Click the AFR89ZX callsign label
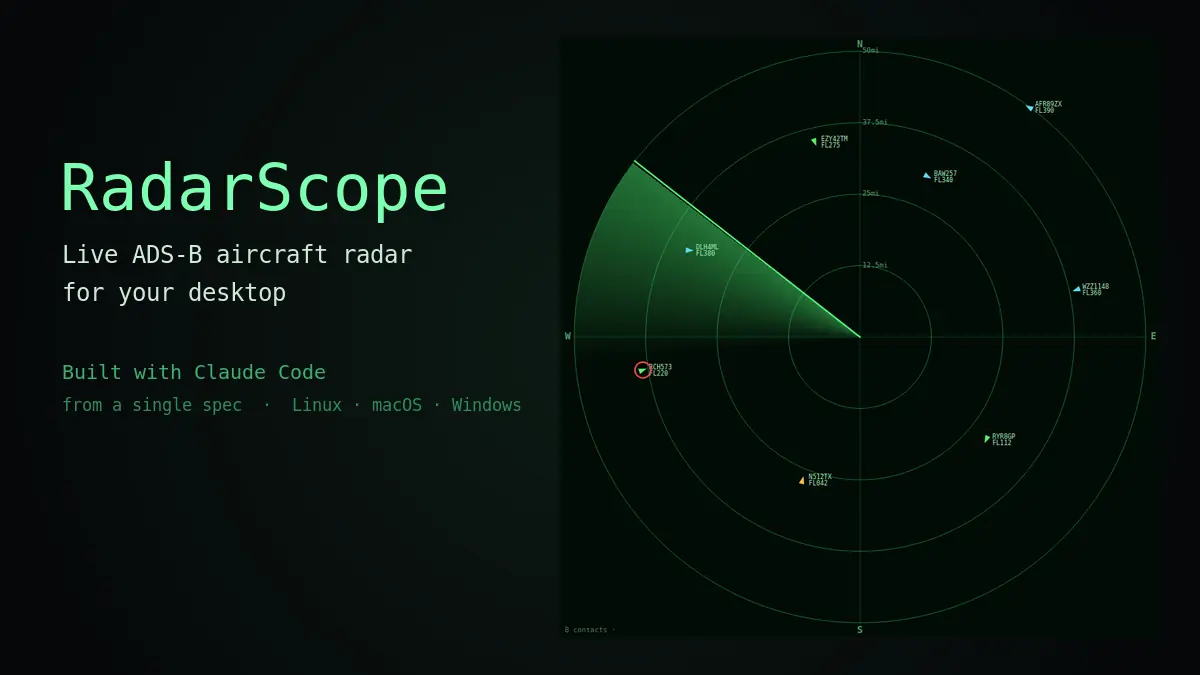Image resolution: width=1200 pixels, height=675 pixels. [1048, 104]
